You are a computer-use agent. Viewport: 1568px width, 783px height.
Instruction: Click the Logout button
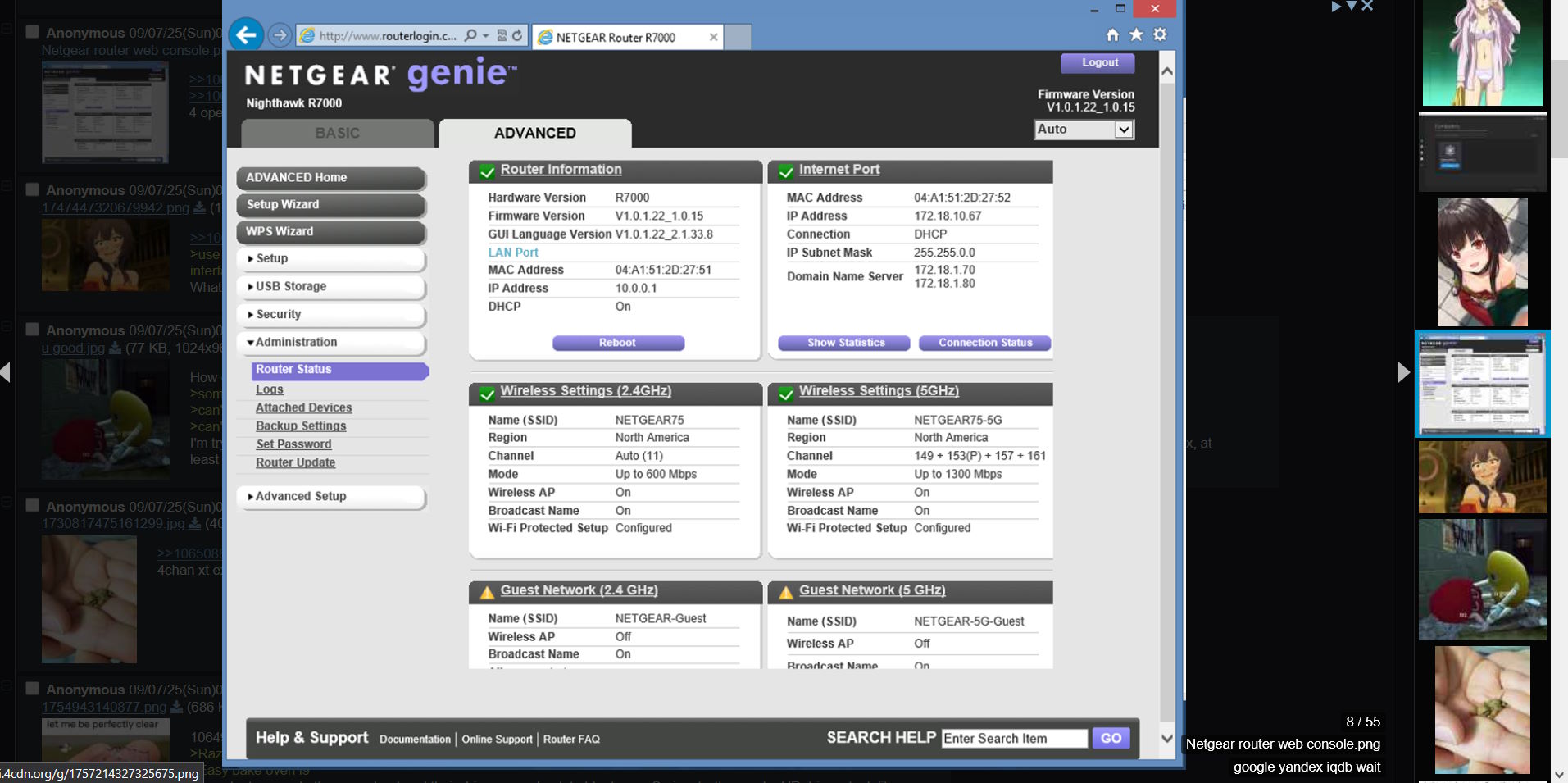[x=1098, y=62]
